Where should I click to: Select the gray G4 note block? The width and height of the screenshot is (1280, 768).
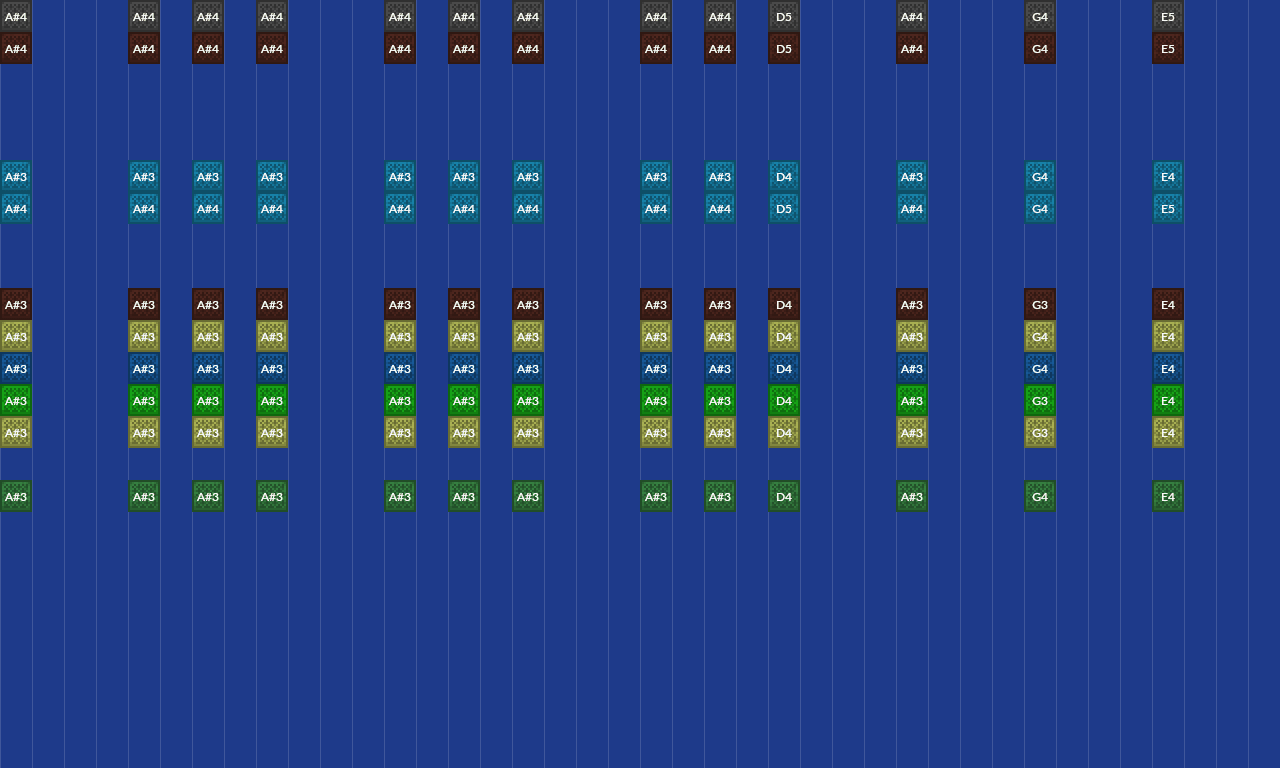point(1040,16)
